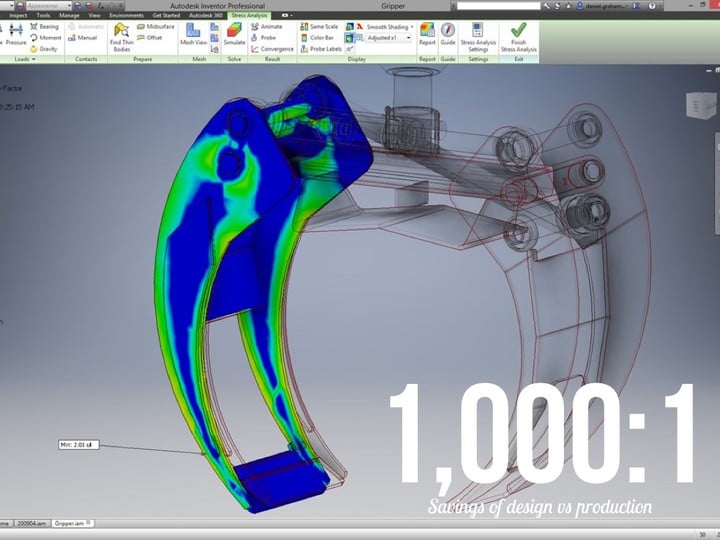
Task: Add a Bearing load
Action: pyautogui.click(x=45, y=27)
